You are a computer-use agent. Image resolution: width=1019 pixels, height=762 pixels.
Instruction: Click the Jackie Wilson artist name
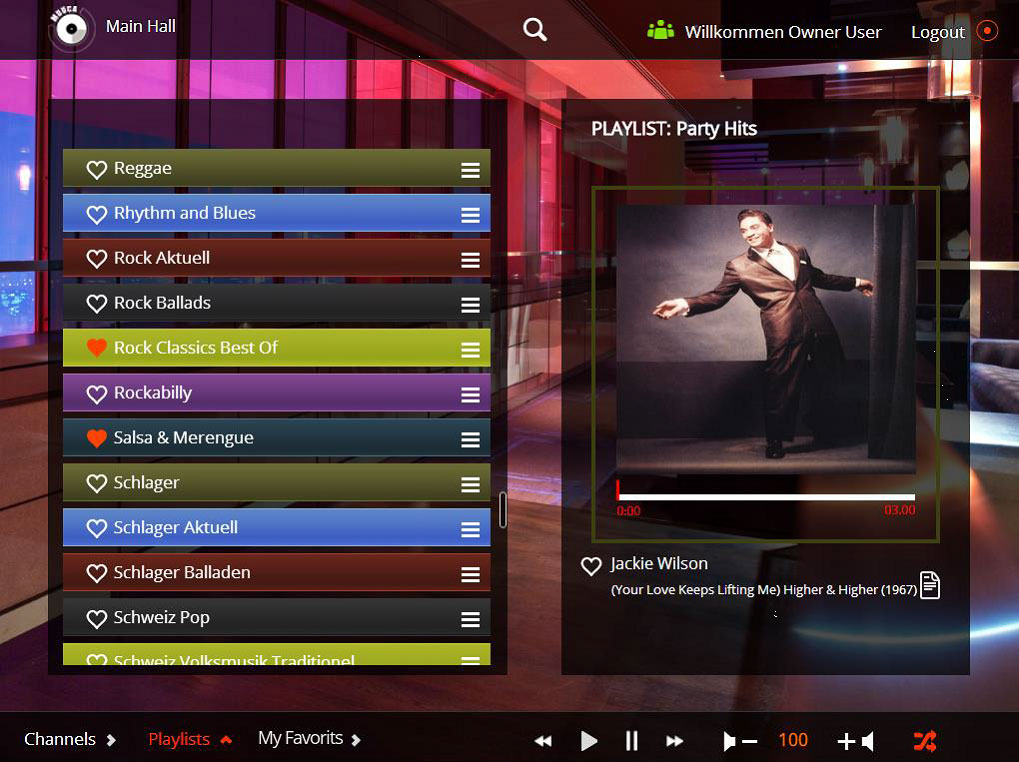[x=659, y=563]
